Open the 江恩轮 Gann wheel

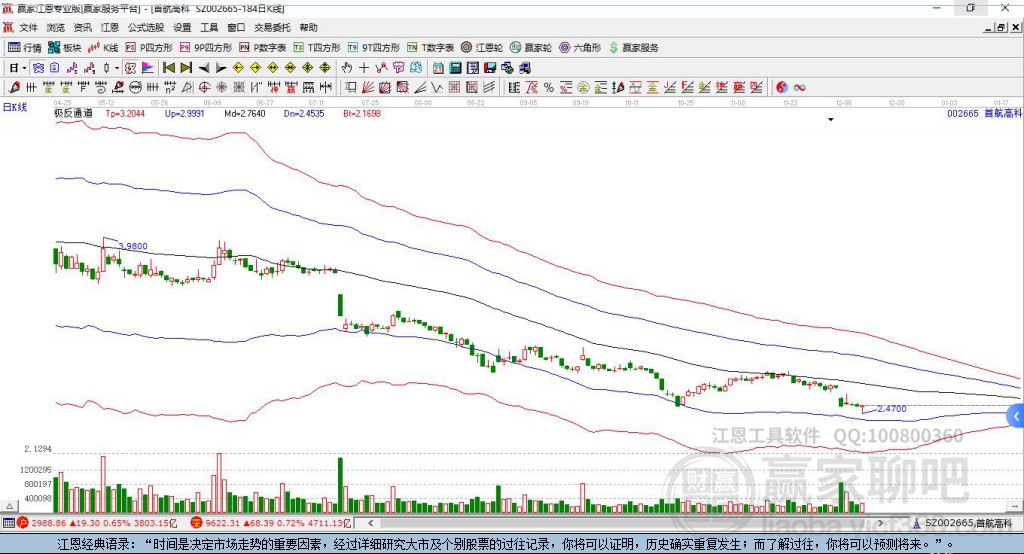(482, 48)
